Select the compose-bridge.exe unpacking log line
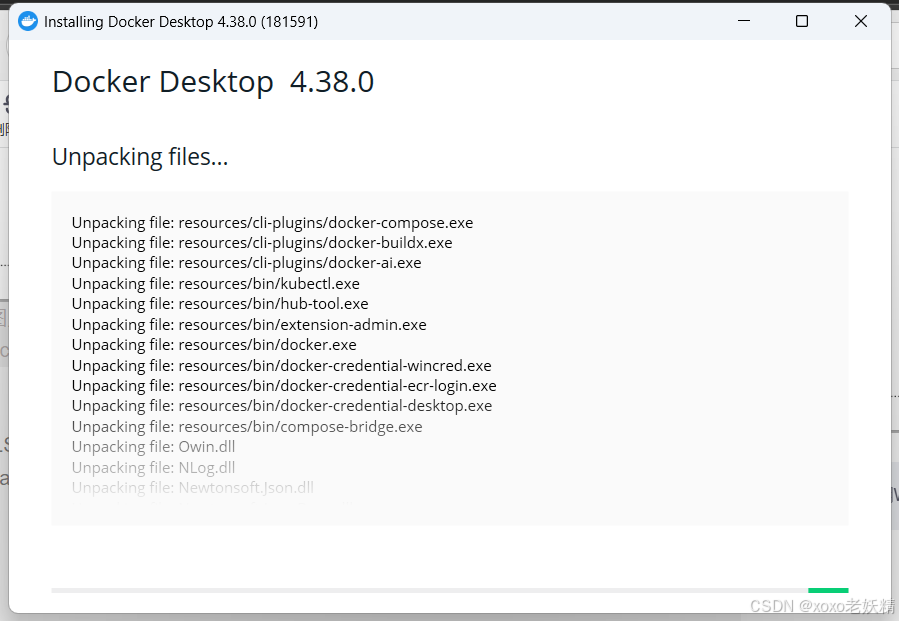The image size is (899, 621). pyautogui.click(x=247, y=427)
